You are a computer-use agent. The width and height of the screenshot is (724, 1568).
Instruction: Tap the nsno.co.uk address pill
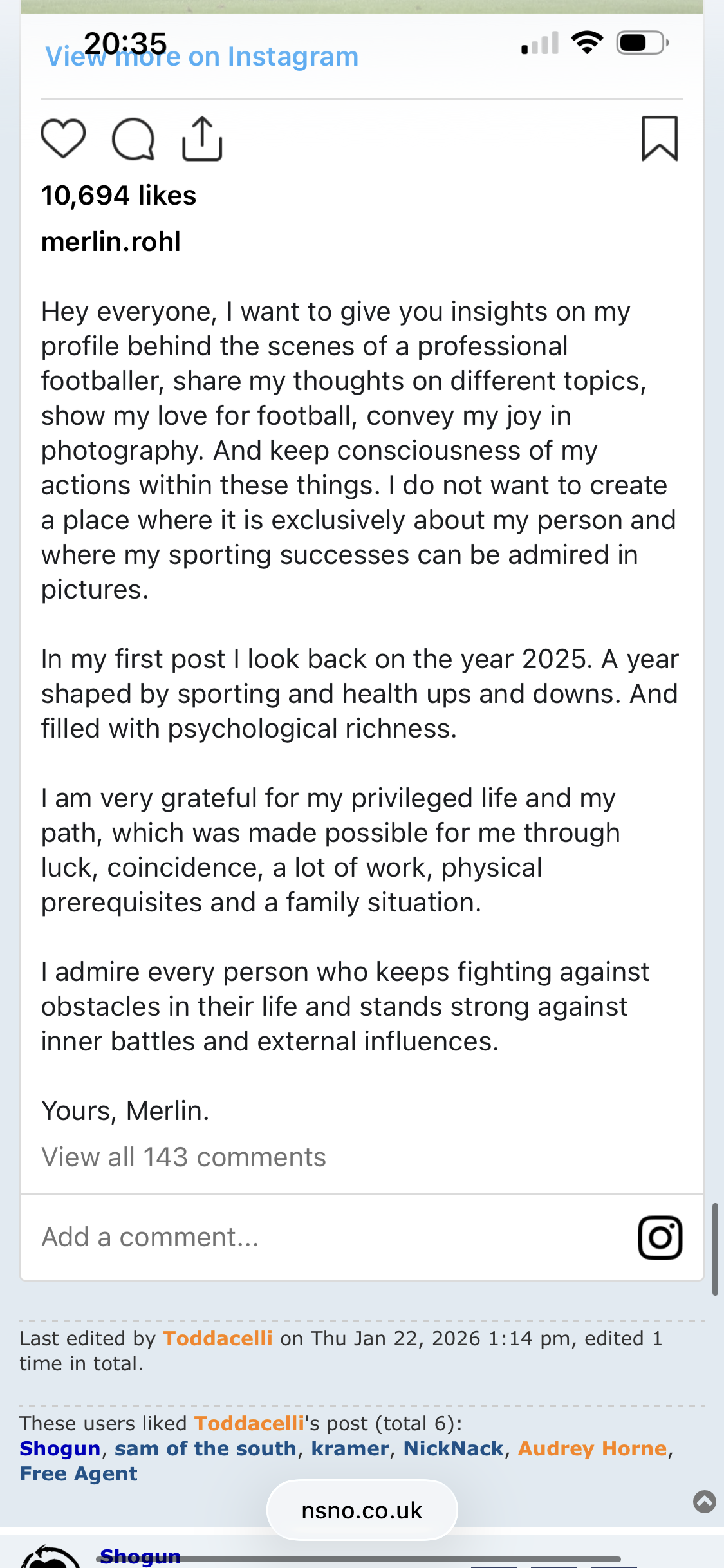click(362, 1510)
